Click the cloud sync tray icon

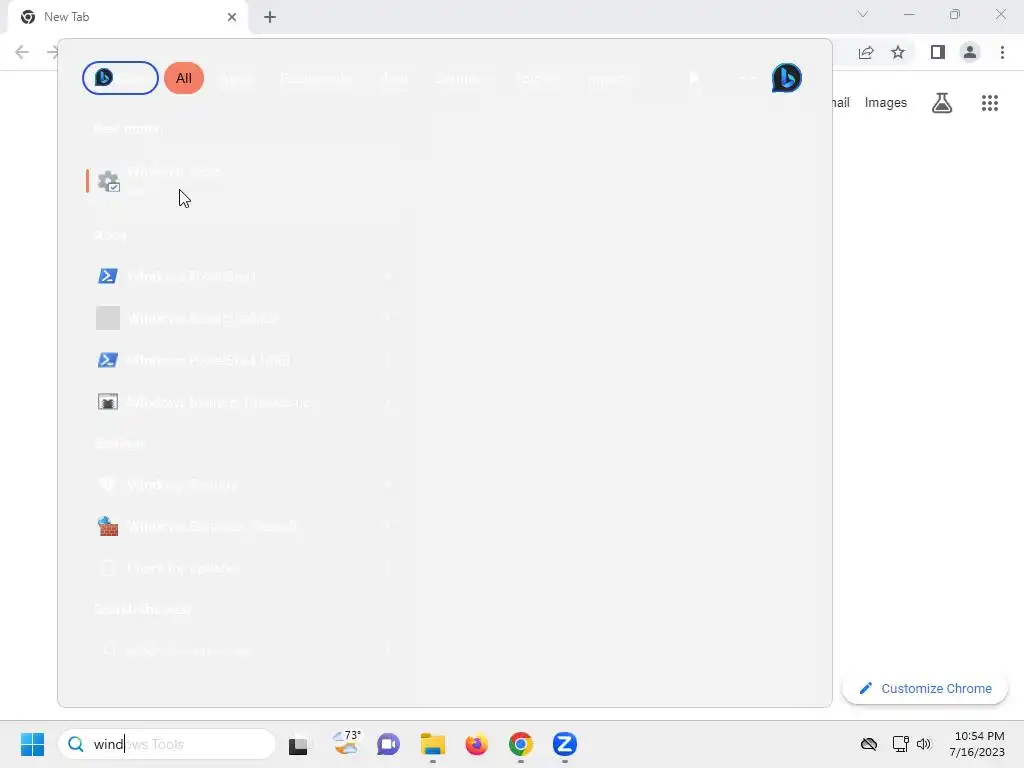[869, 744]
